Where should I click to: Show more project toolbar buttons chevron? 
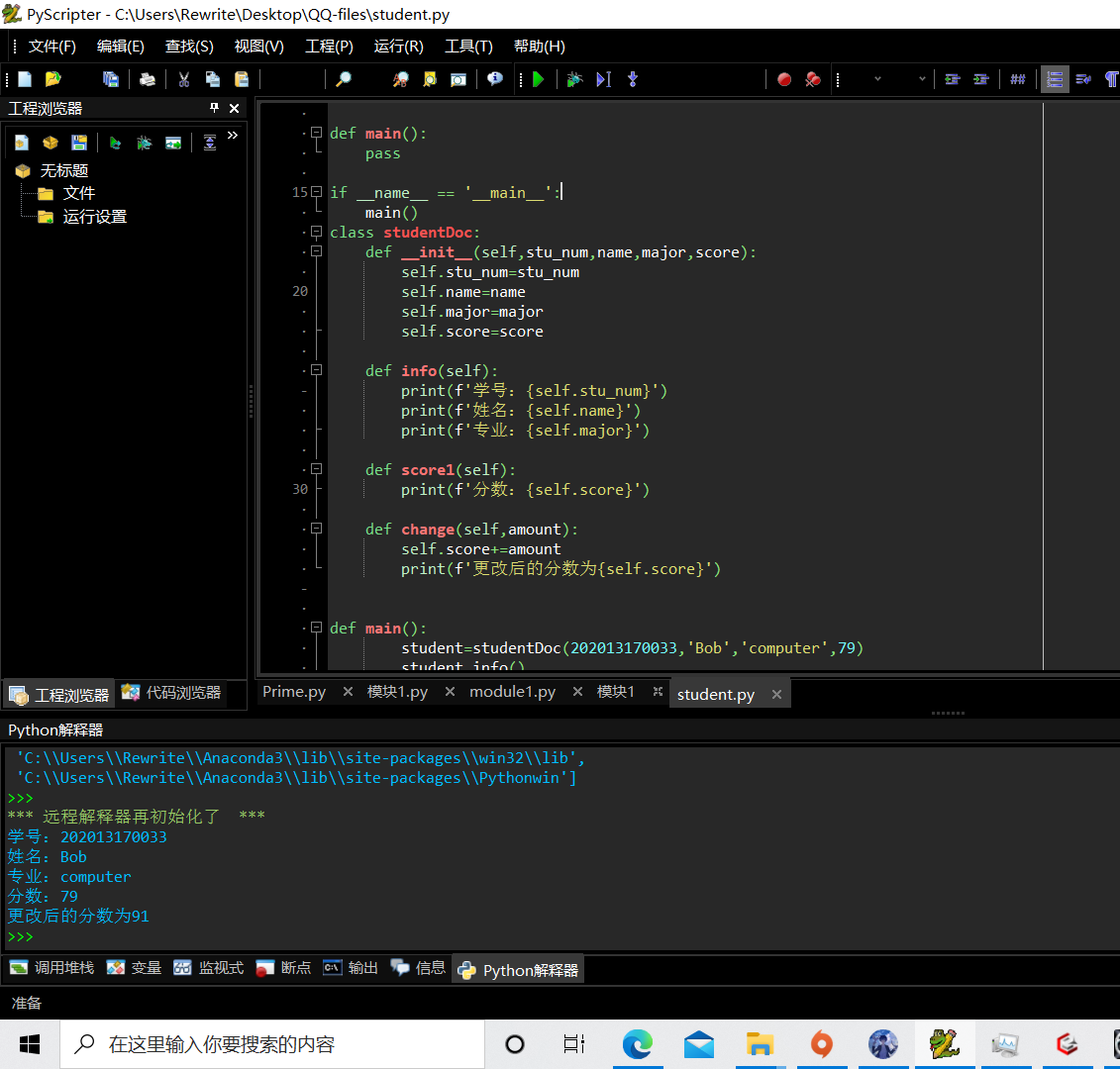point(232,135)
